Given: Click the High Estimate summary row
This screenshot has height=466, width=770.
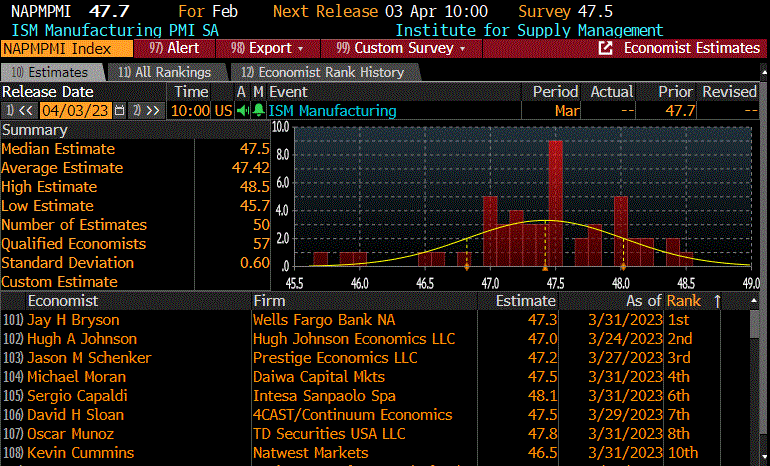Looking at the screenshot, I should click(136, 187).
